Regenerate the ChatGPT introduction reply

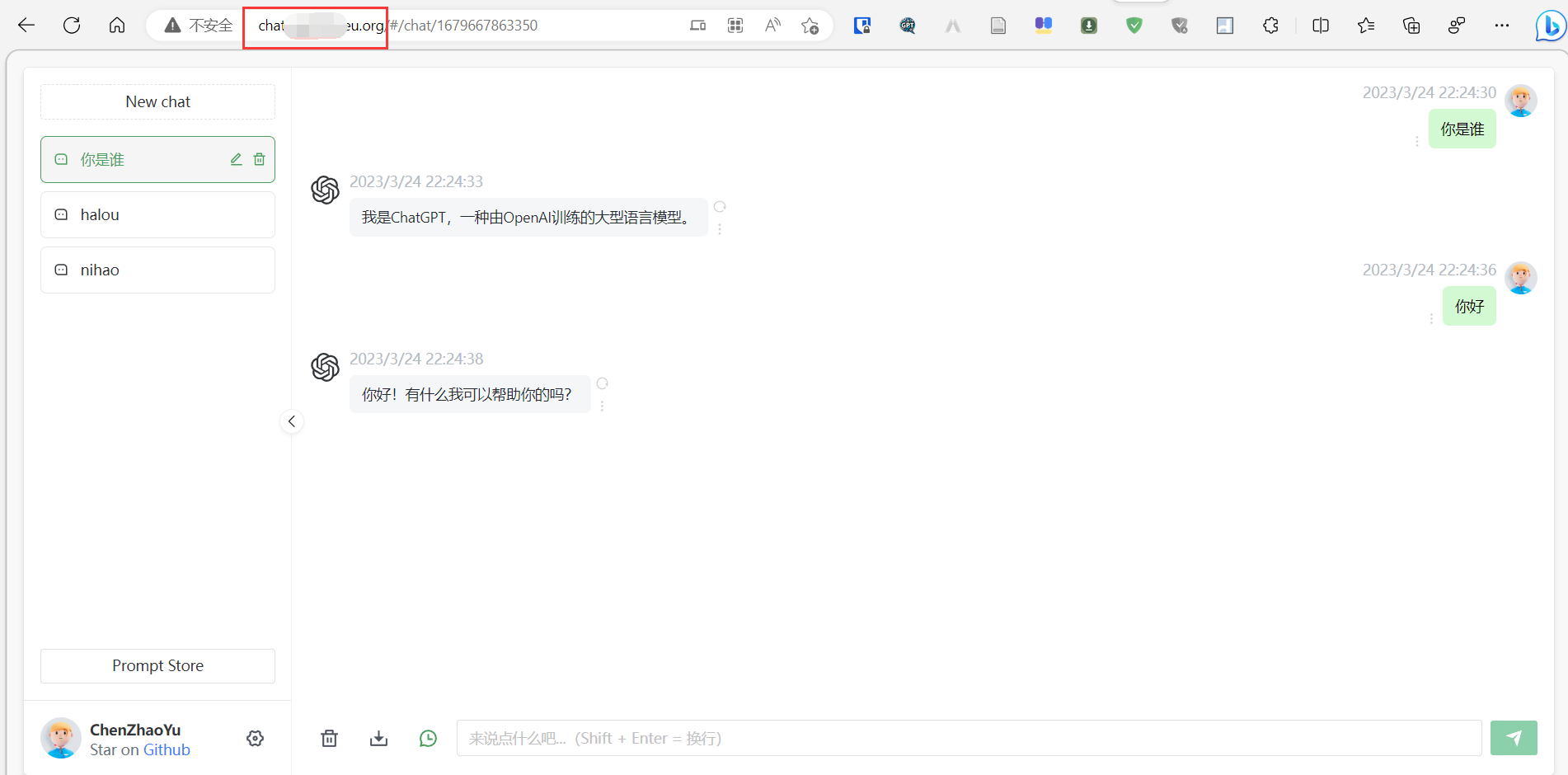pyautogui.click(x=720, y=206)
